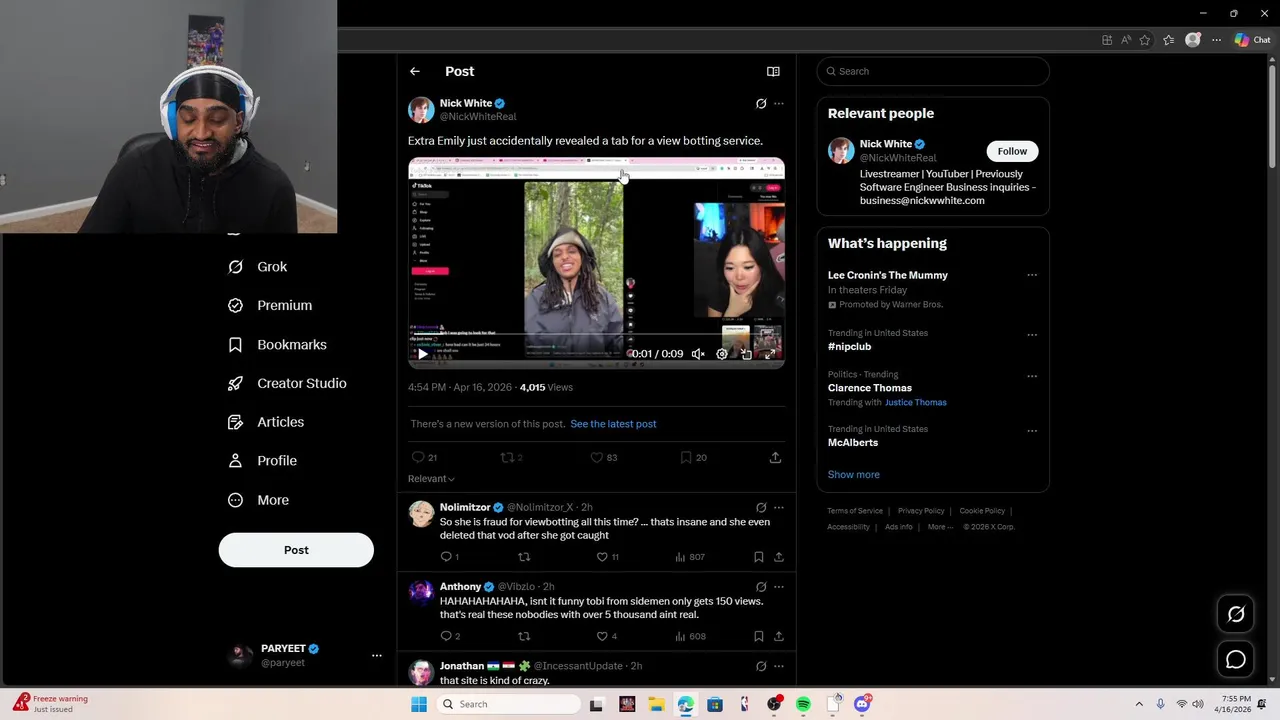Go back using the Post header arrow

(x=415, y=71)
